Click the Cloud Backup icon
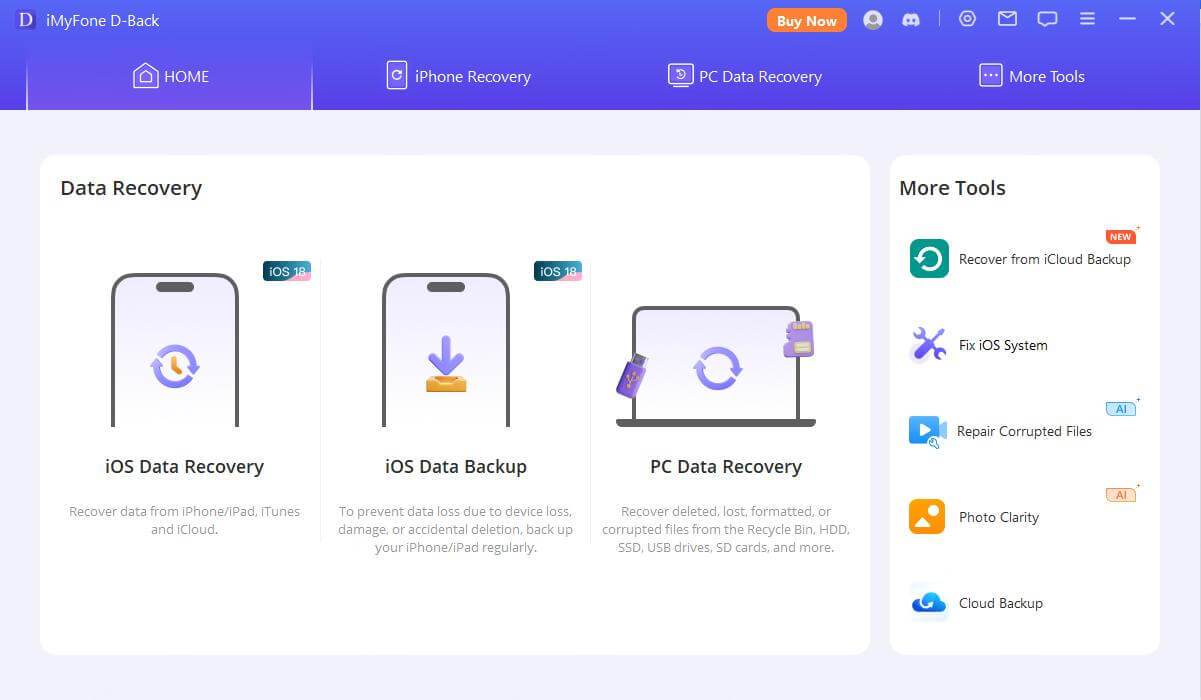 929,603
